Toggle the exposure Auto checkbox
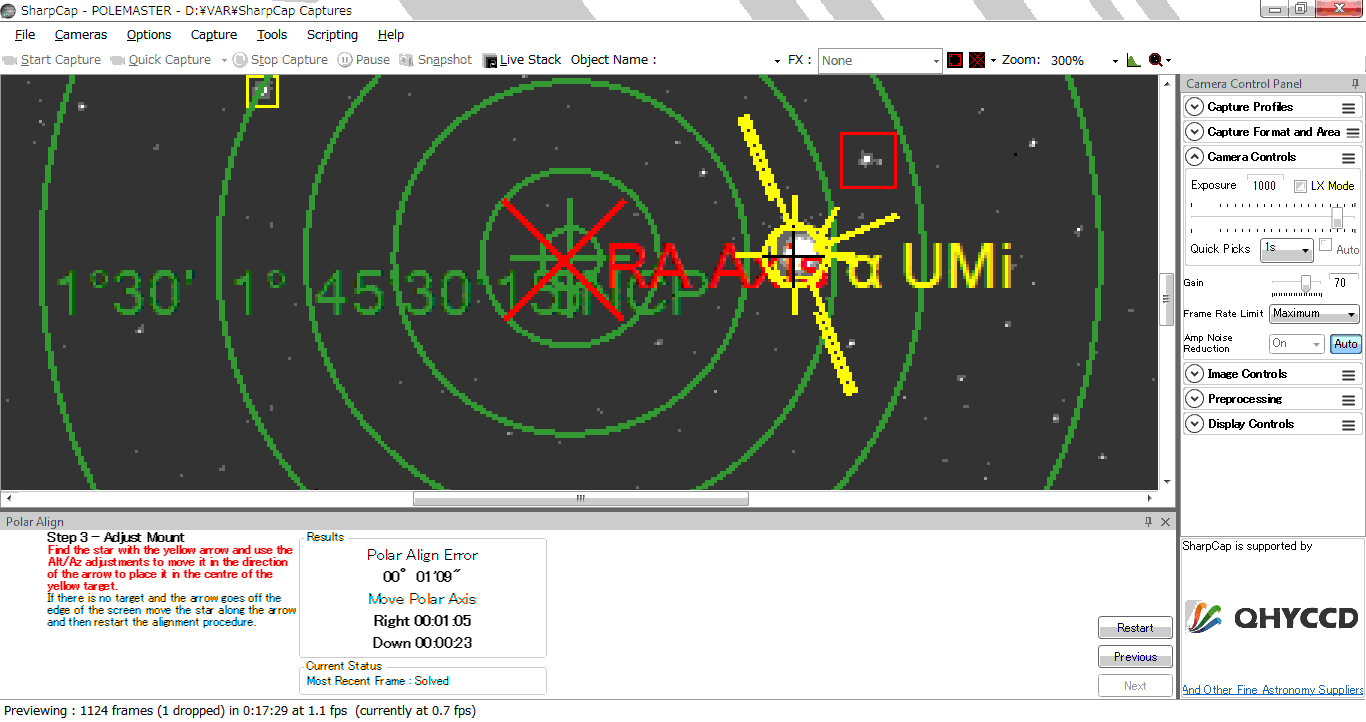The image size is (1366, 722). [1325, 245]
